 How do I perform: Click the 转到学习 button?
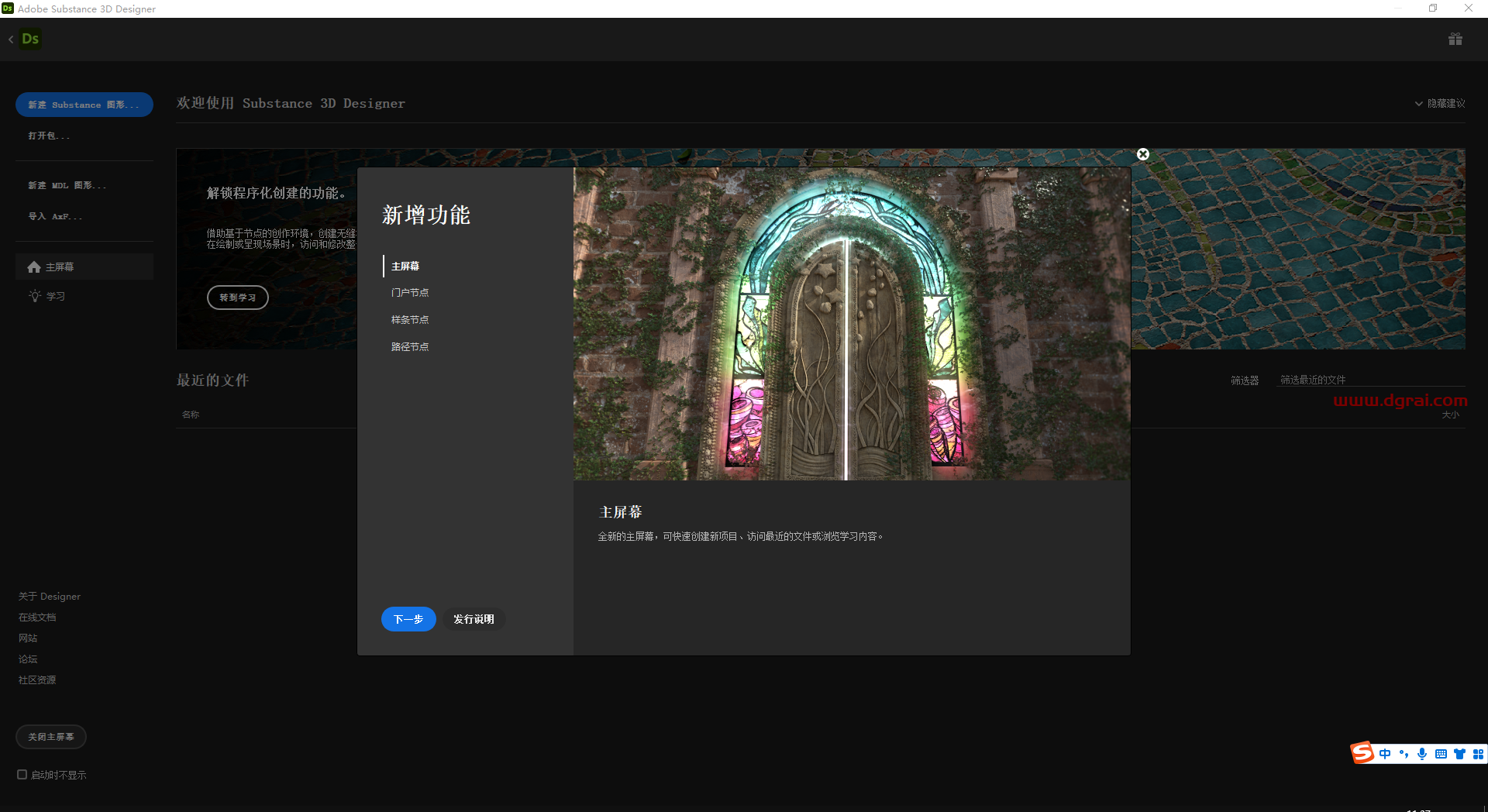point(238,298)
